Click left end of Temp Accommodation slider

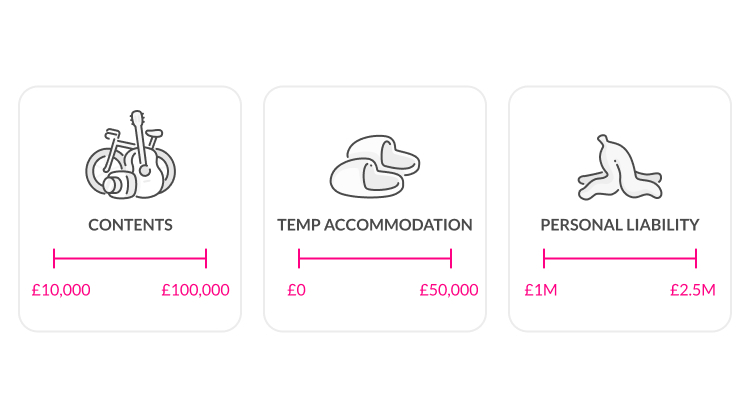(299, 259)
